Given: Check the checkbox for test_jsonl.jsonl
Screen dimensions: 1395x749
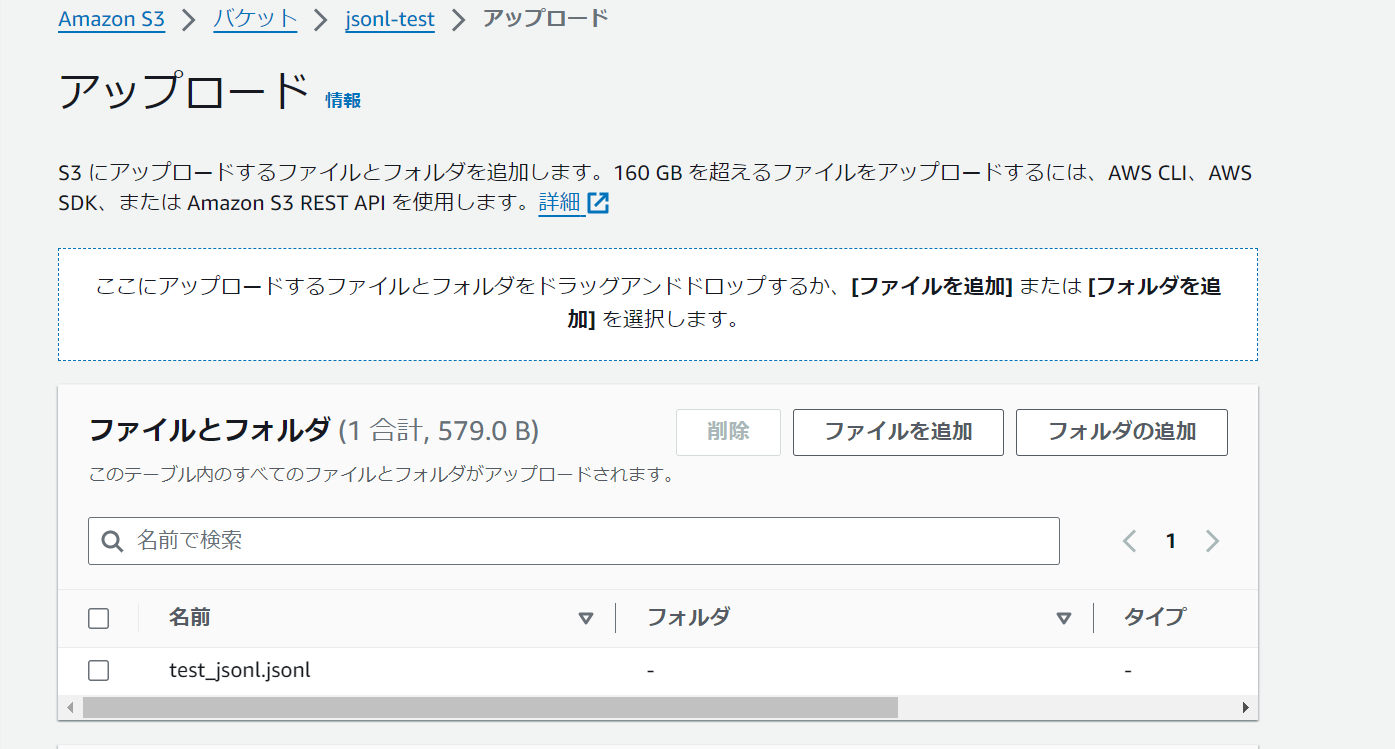Looking at the screenshot, I should (x=98, y=670).
